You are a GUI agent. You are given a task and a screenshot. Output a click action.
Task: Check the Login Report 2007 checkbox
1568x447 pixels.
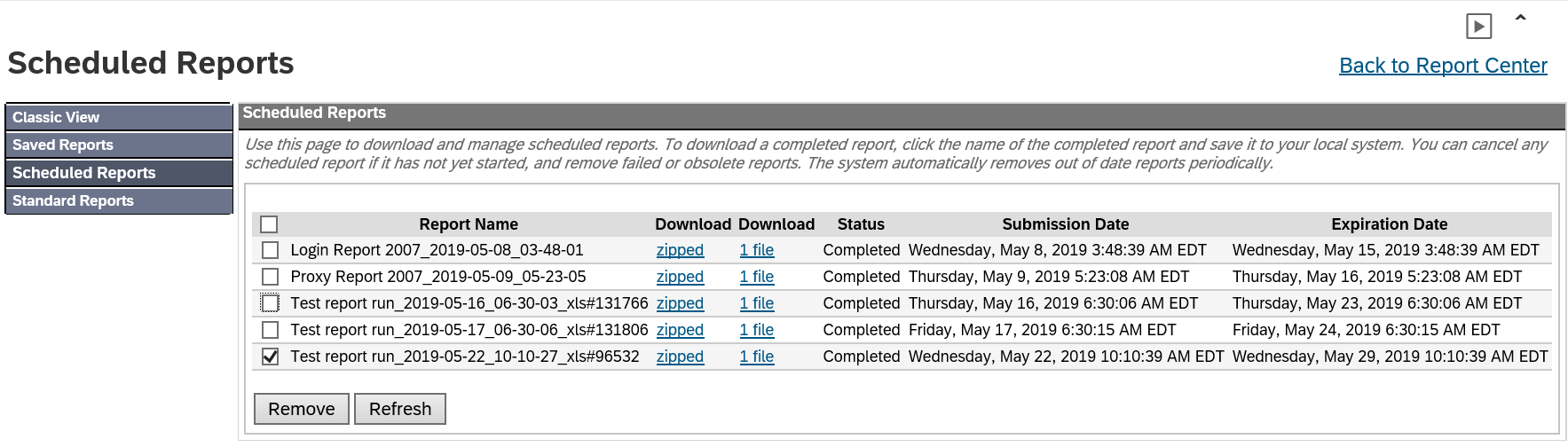click(x=271, y=250)
